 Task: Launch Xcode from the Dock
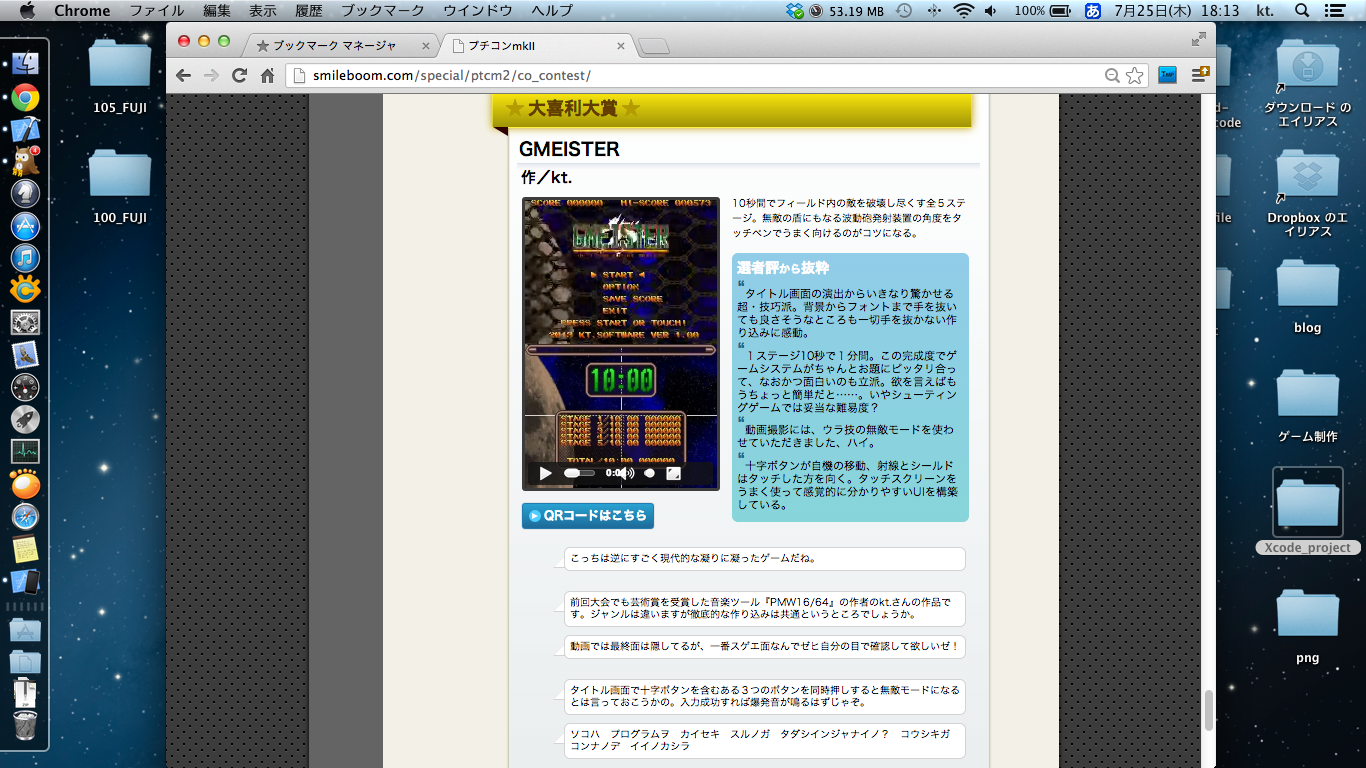[25, 130]
